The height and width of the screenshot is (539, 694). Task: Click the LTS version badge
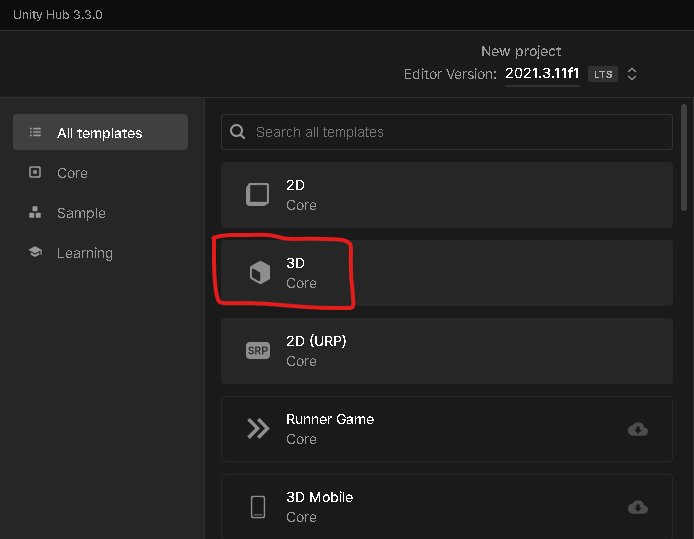tap(602, 74)
